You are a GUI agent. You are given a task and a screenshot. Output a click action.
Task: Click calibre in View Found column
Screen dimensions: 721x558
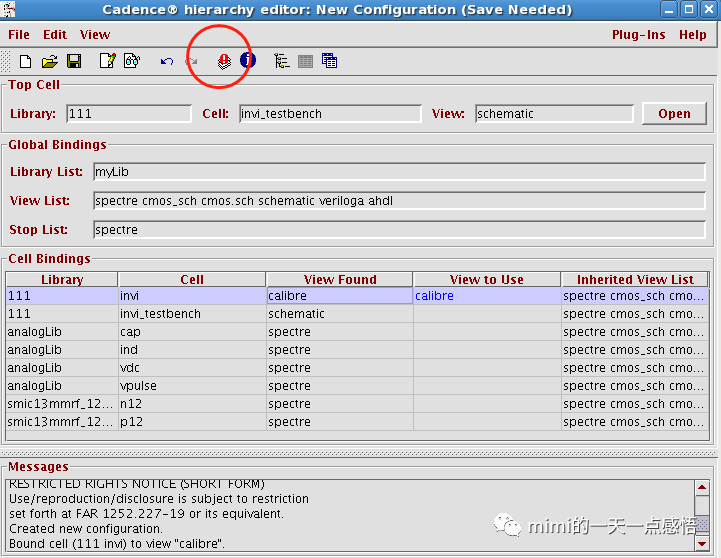point(287,296)
